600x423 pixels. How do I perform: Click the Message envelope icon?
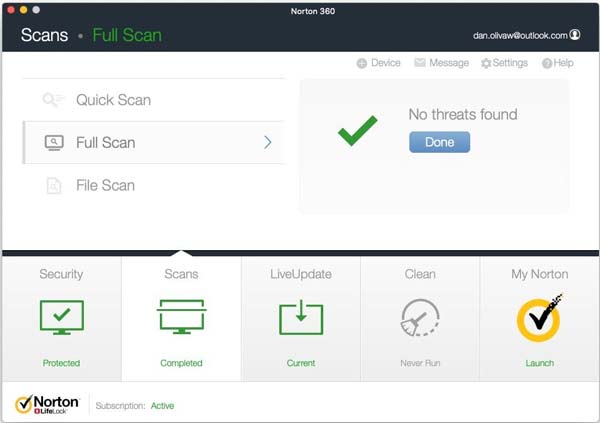420,62
